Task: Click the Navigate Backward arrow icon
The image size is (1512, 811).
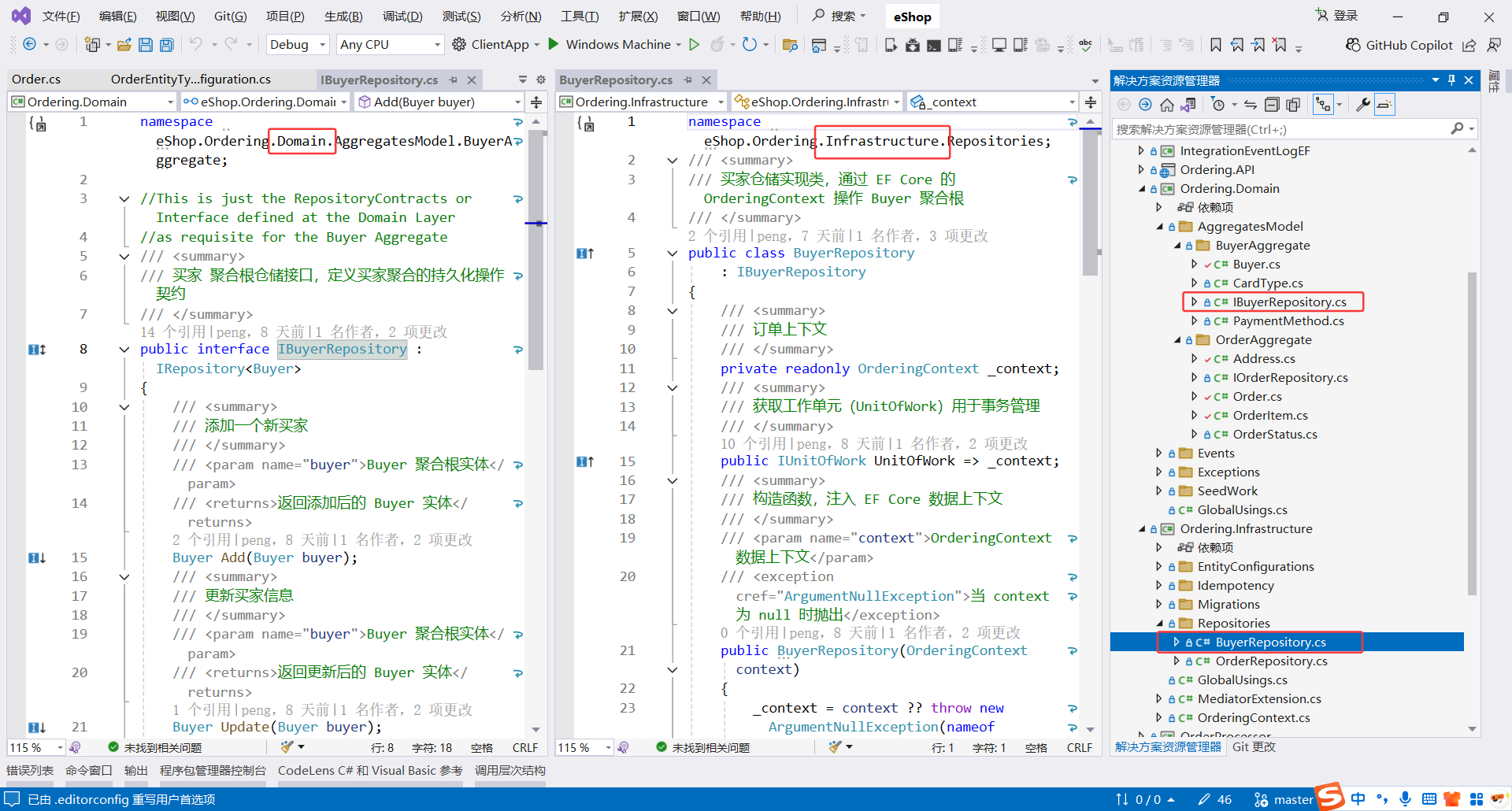Action: click(x=29, y=45)
